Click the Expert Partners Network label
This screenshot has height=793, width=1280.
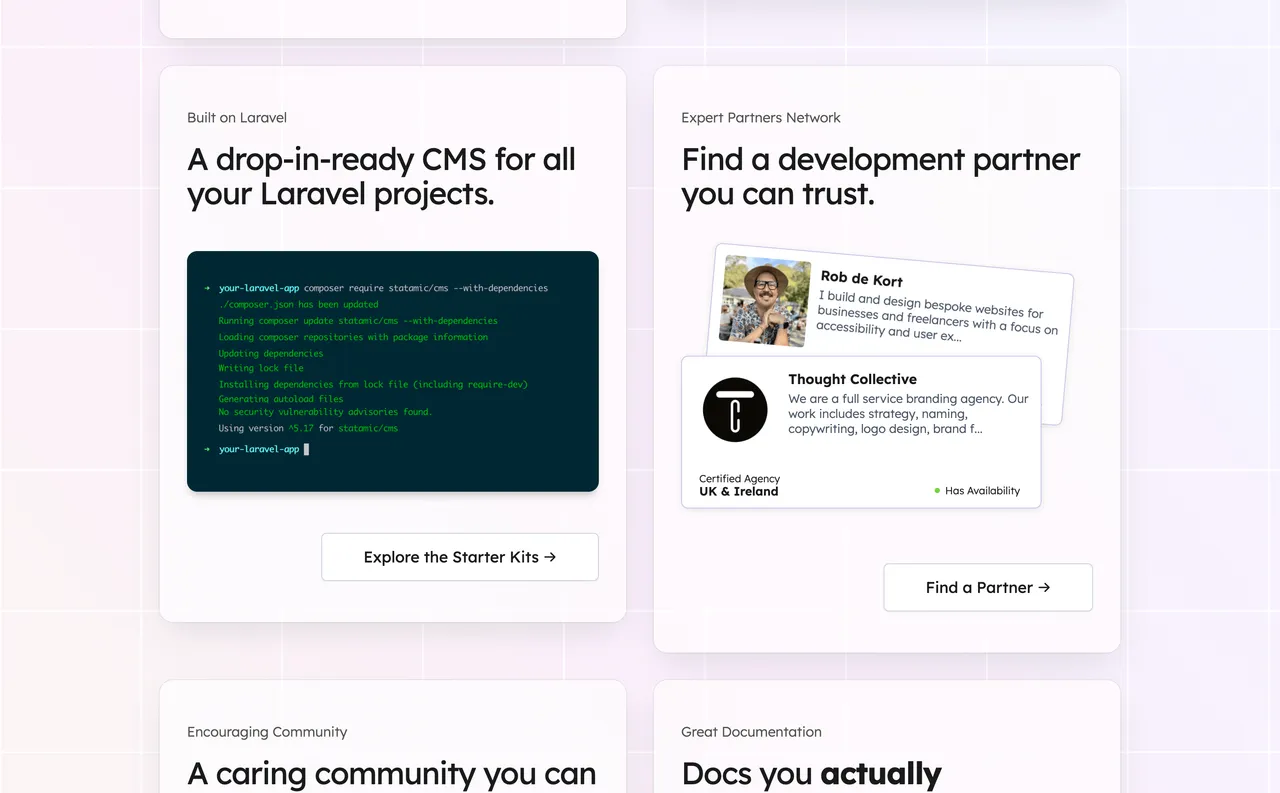tap(760, 117)
